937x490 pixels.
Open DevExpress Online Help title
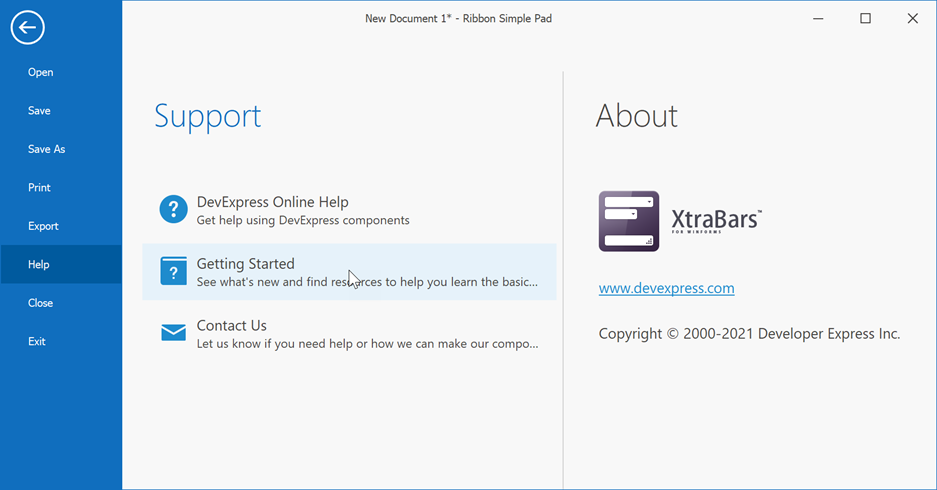(x=272, y=202)
